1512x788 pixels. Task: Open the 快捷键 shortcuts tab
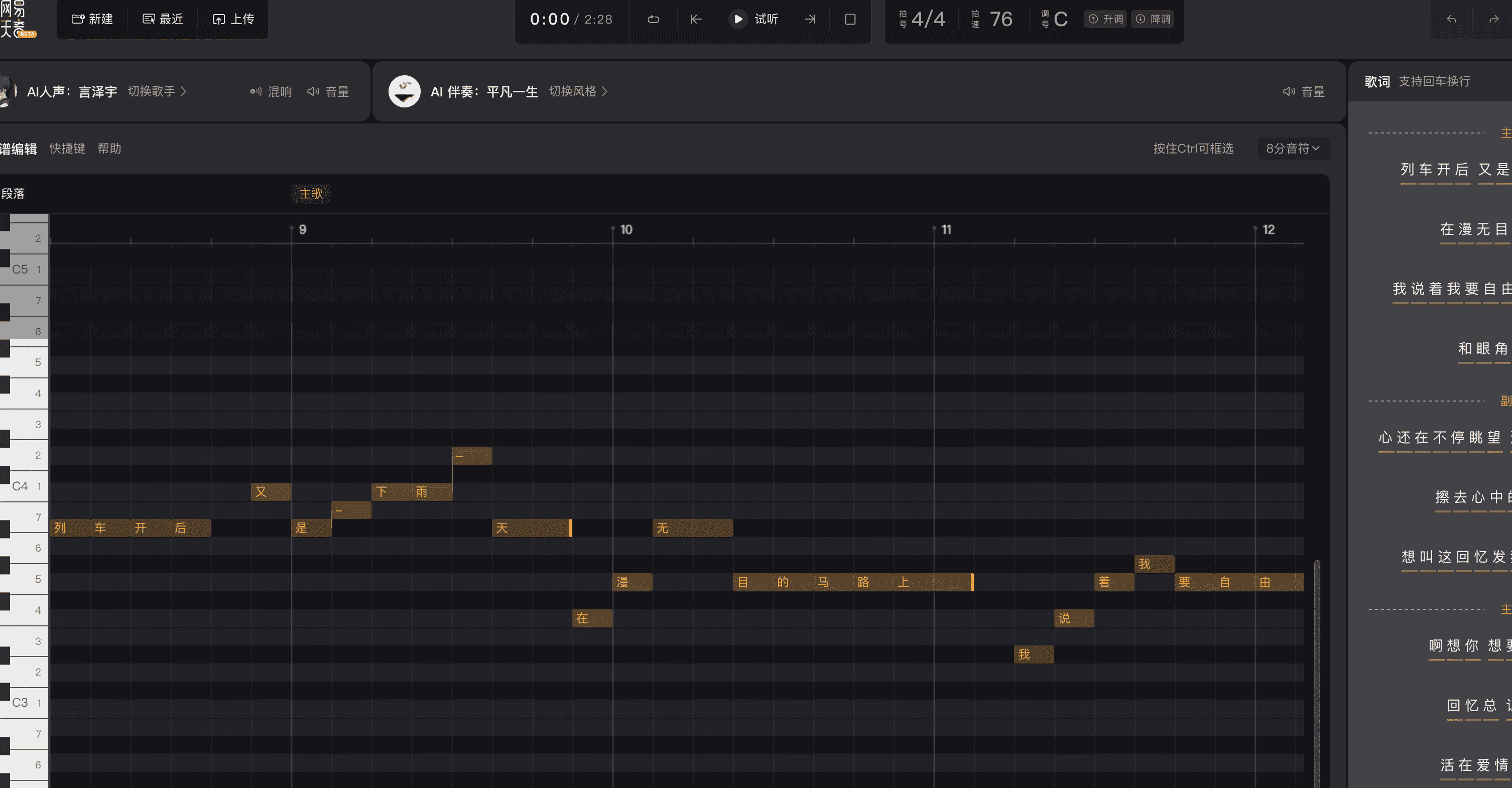pyautogui.click(x=67, y=149)
